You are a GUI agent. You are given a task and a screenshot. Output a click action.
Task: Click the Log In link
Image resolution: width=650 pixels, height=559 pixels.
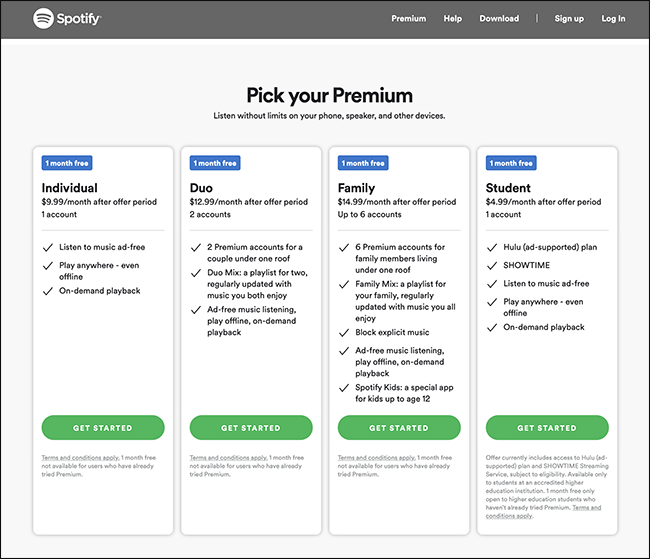click(x=613, y=19)
